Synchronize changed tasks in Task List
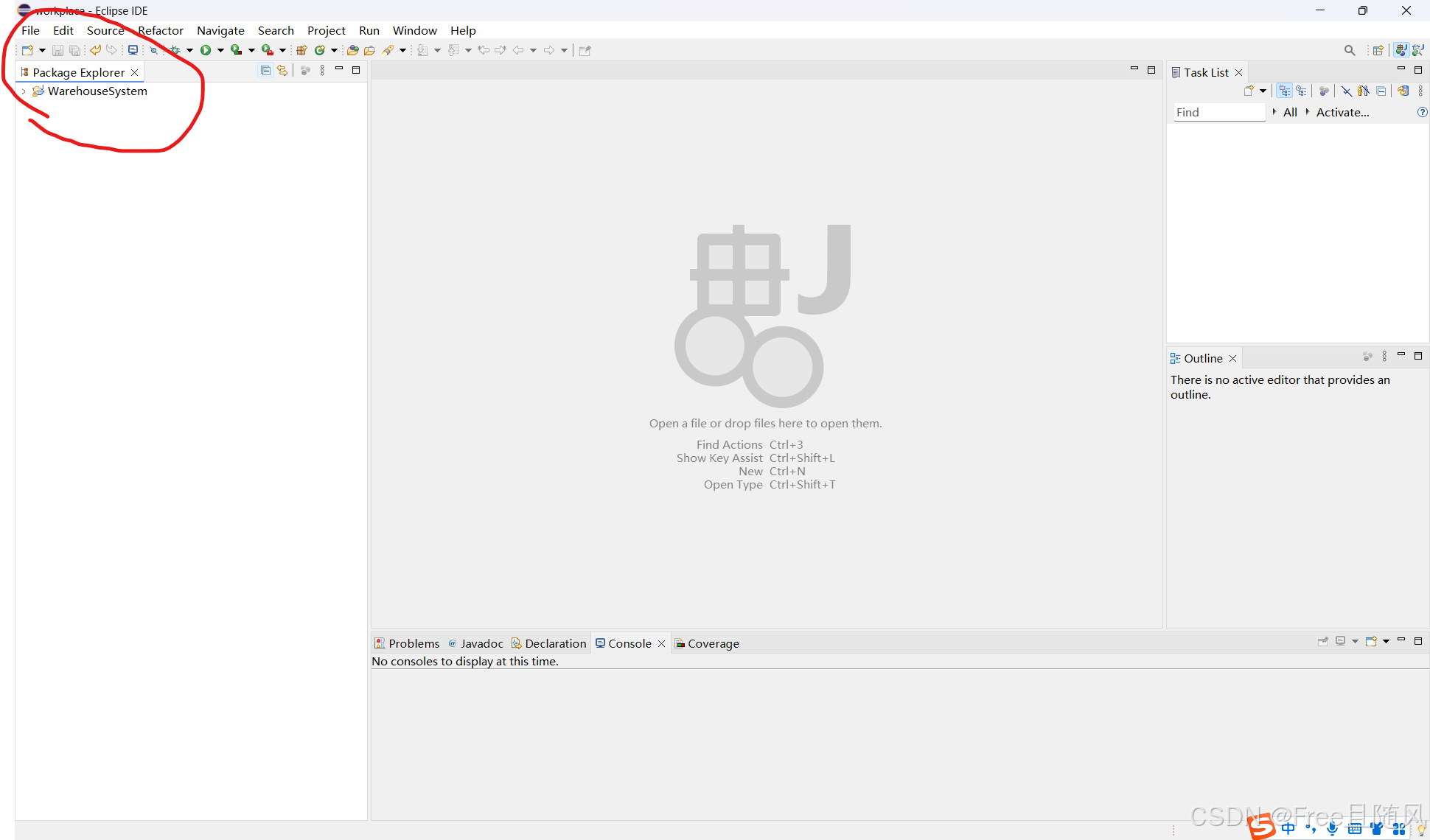The width and height of the screenshot is (1430, 840). point(1403,91)
